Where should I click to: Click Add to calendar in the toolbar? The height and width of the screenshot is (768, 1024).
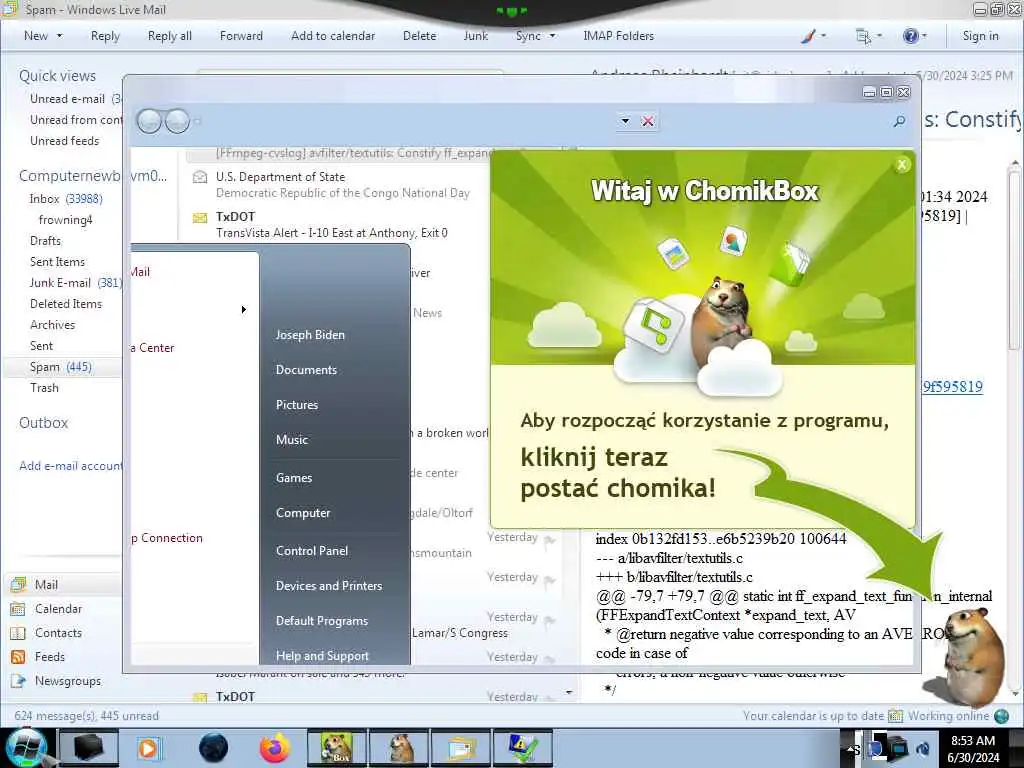point(333,36)
